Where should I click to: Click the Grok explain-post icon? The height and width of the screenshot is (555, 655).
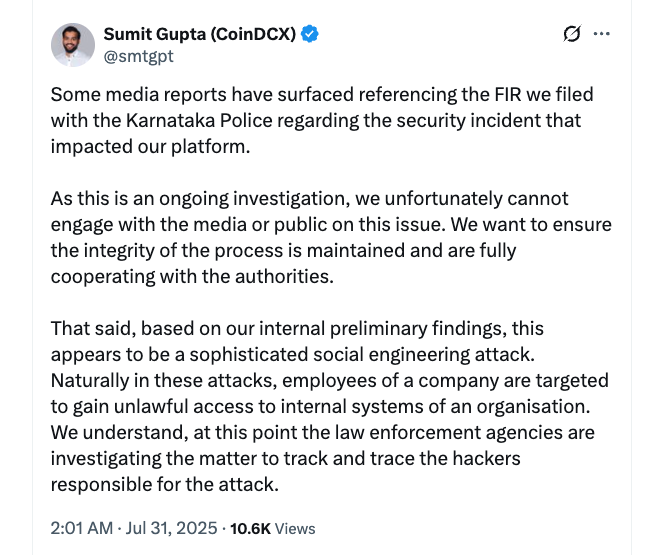point(571,34)
